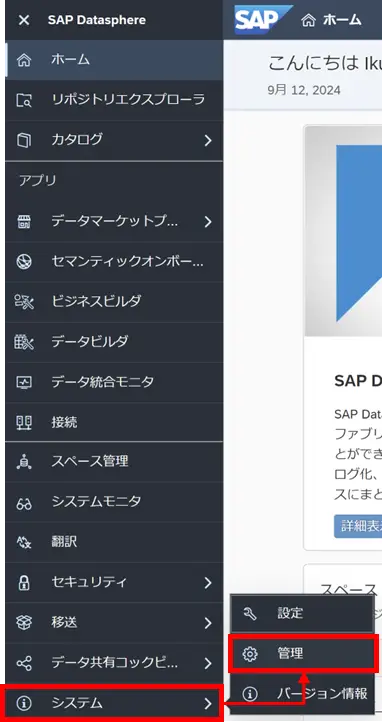Click the Security padlock icon

pyautogui.click(x=23, y=582)
